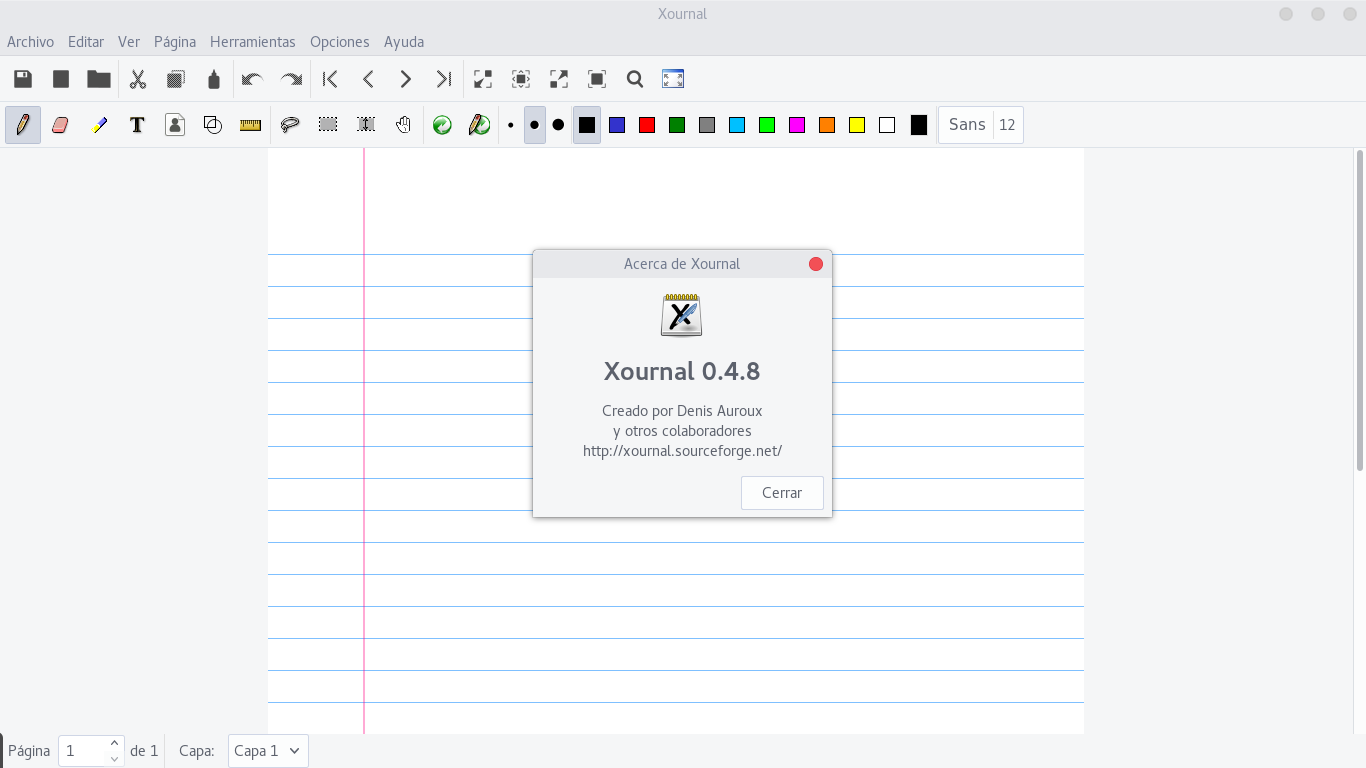Click the Zoom in icon
The height and width of the screenshot is (768, 1366).
point(559,79)
